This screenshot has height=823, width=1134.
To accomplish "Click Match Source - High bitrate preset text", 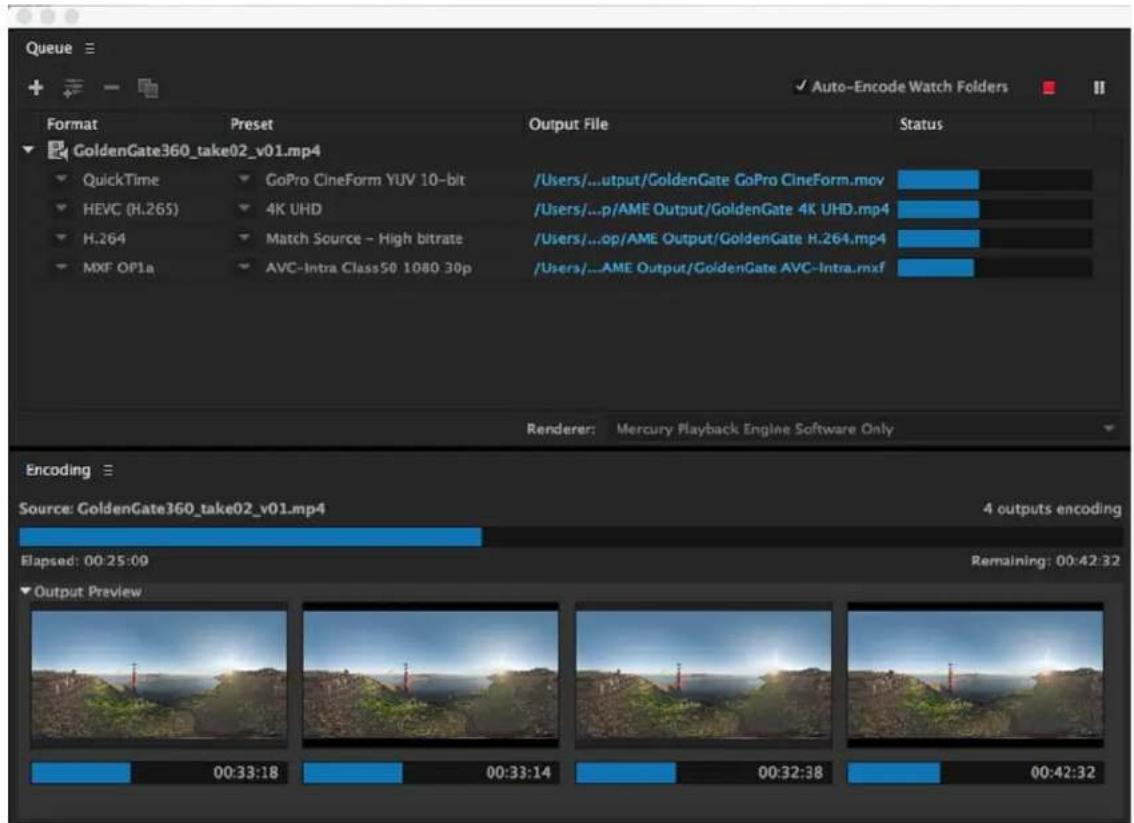I will click(364, 239).
